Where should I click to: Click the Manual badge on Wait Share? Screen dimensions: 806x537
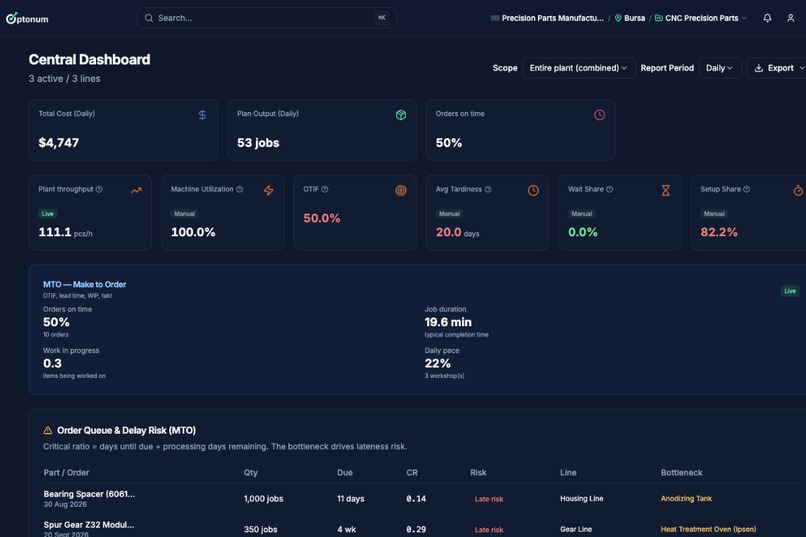click(x=581, y=213)
